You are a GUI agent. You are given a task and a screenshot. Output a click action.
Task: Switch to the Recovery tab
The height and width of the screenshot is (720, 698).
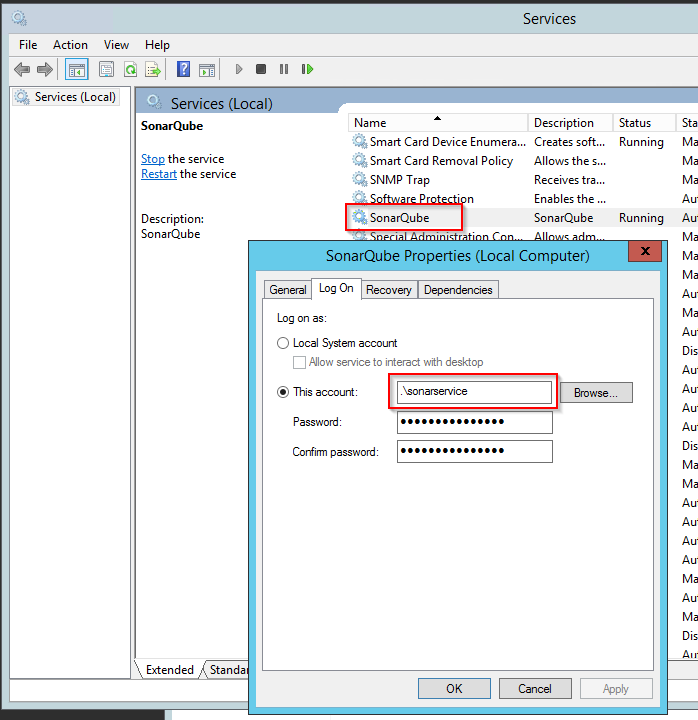388,289
